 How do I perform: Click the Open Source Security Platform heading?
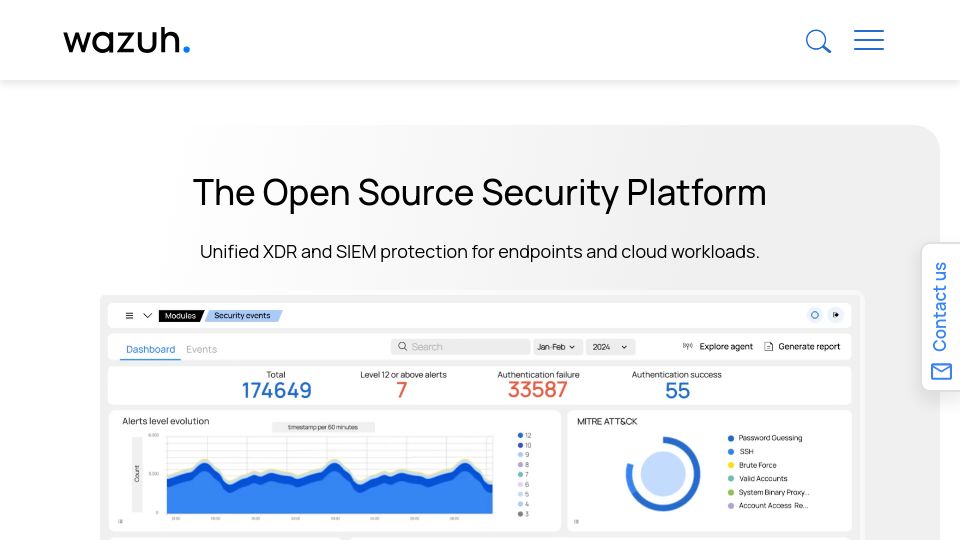[479, 193]
